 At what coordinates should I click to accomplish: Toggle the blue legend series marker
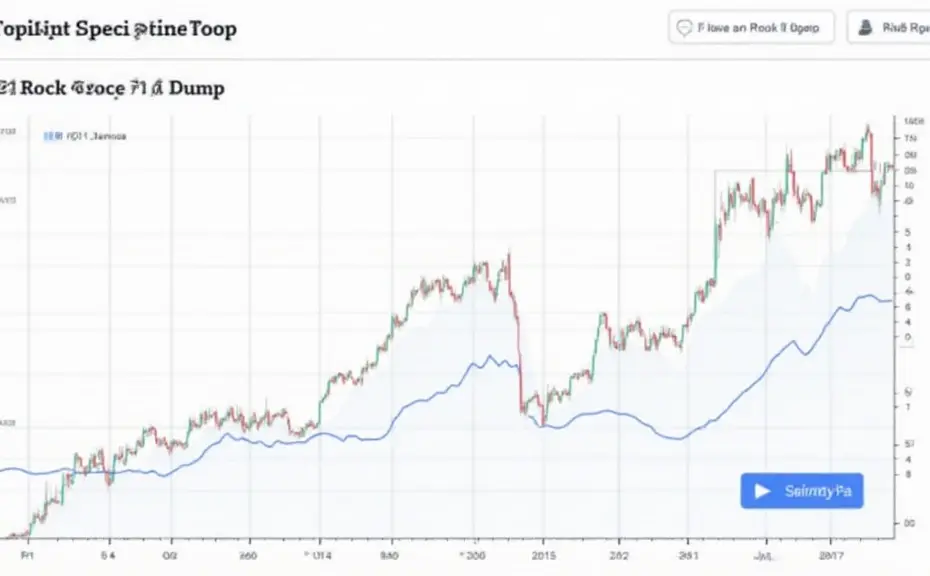click(52, 136)
